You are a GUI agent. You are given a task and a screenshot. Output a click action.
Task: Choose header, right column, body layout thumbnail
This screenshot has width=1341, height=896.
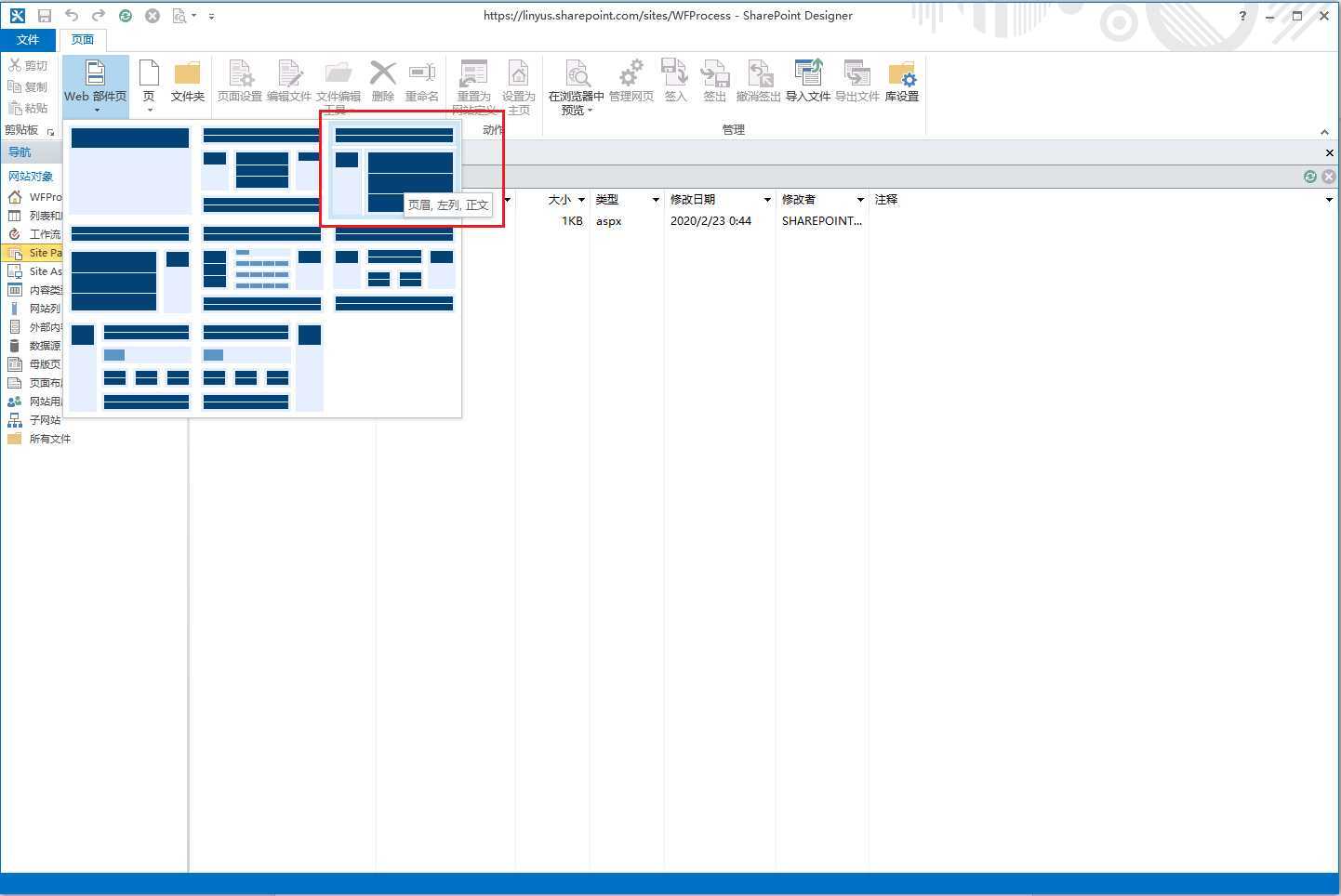130,269
